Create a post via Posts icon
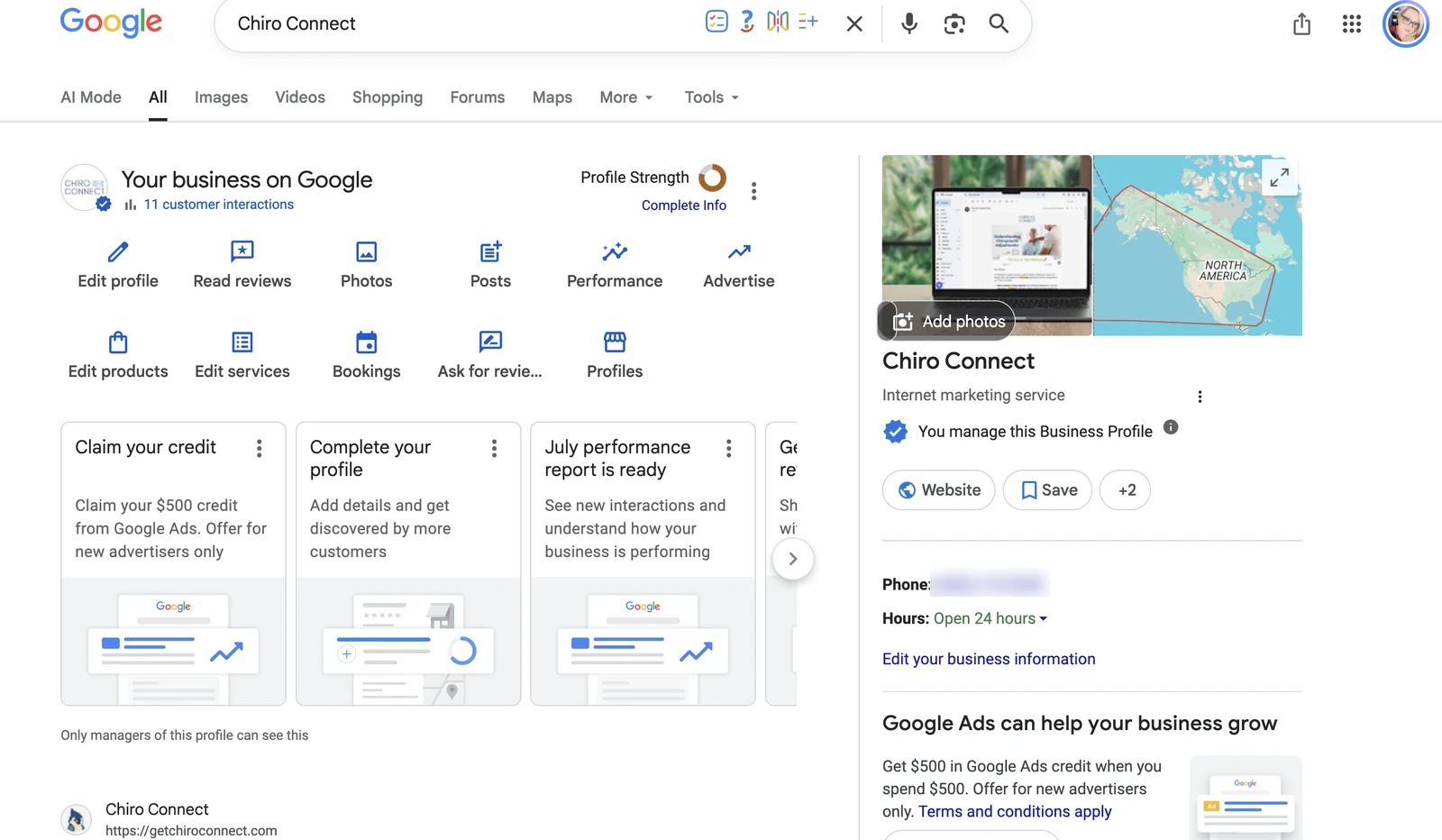 [x=490, y=251]
